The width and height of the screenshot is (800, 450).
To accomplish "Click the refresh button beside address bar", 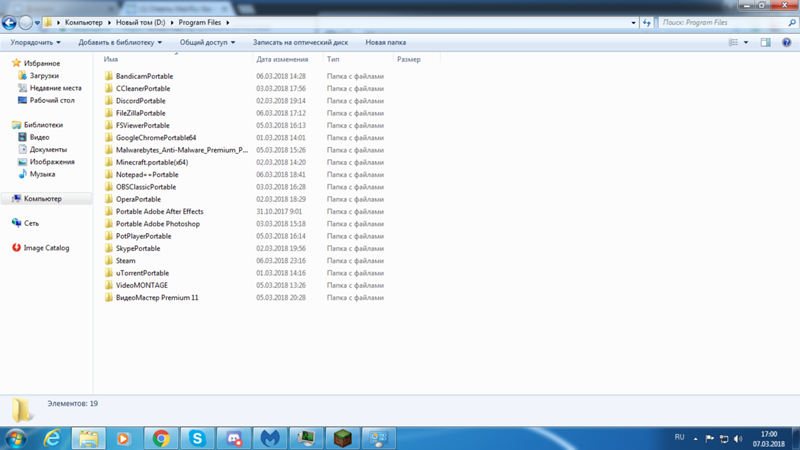I will coord(646,22).
